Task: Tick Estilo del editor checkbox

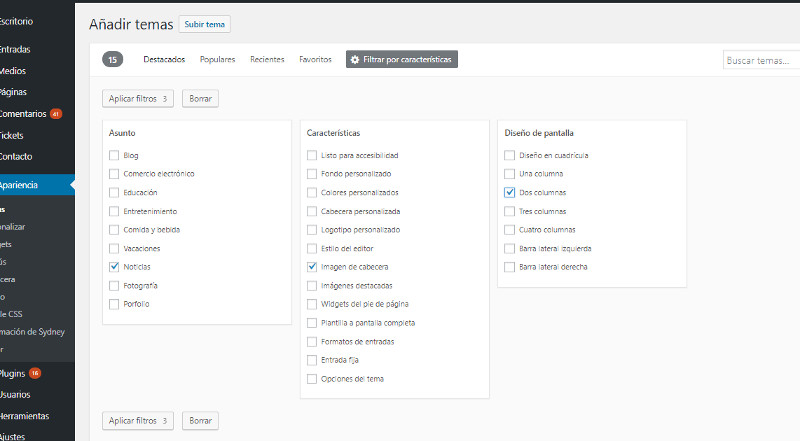Action: point(312,249)
